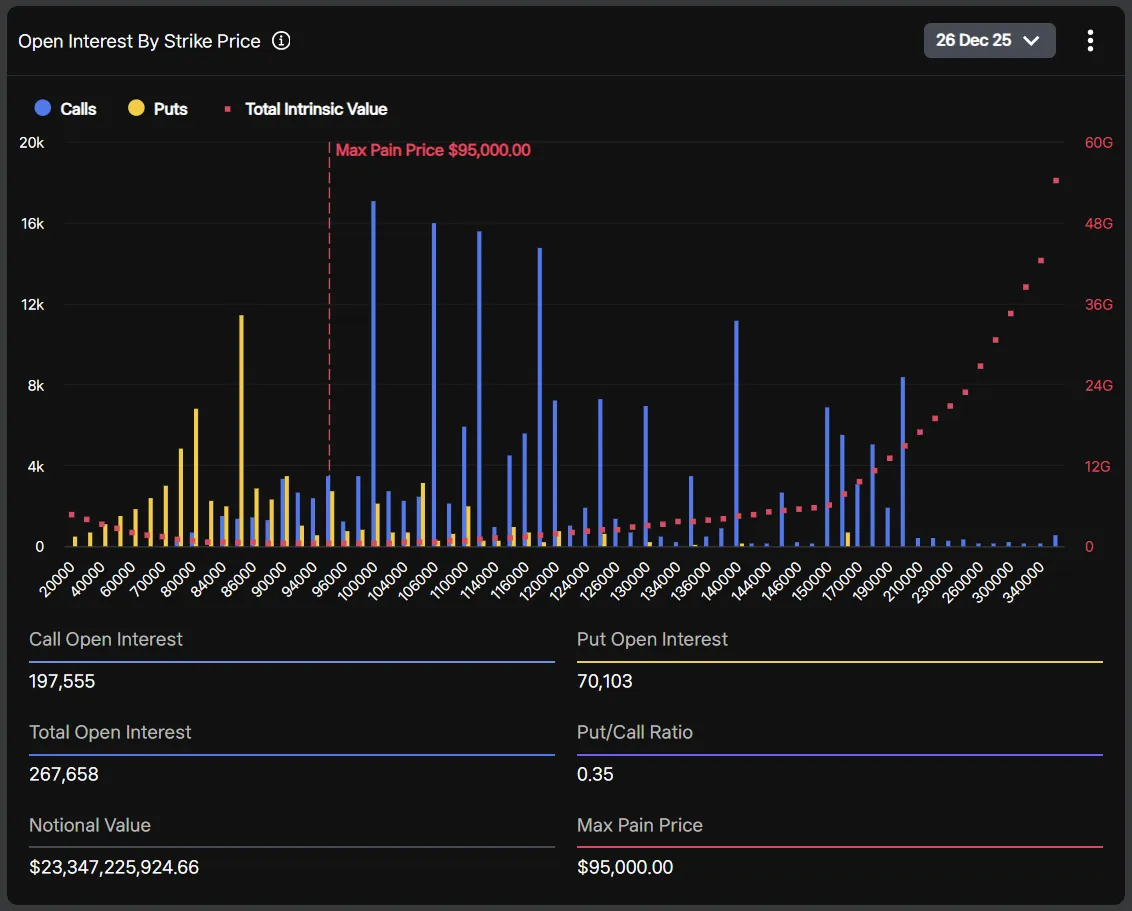Screen dimensions: 1132x911
Task: Click the Open Interest By Strike Price title
Action: [x=139, y=41]
